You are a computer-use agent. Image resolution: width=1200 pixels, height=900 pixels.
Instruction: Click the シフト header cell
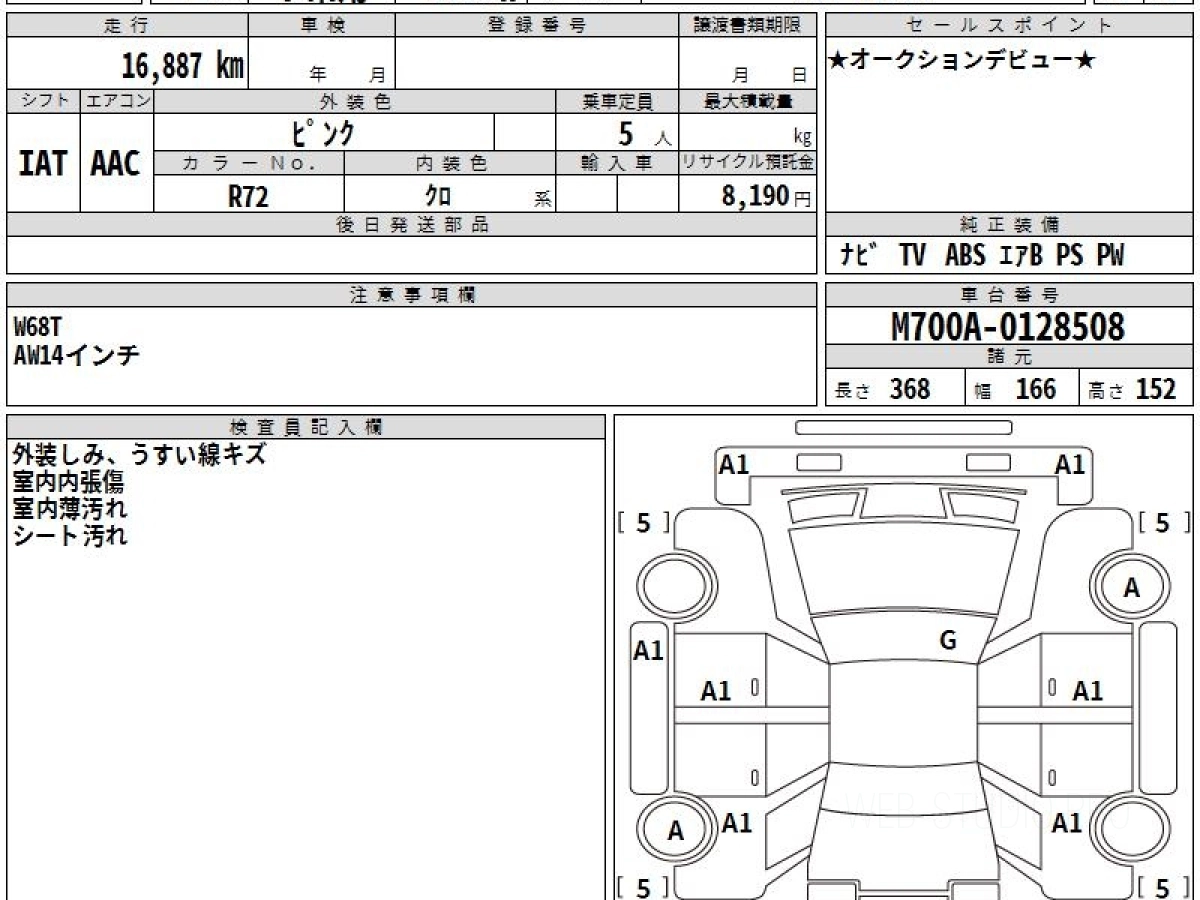44,101
